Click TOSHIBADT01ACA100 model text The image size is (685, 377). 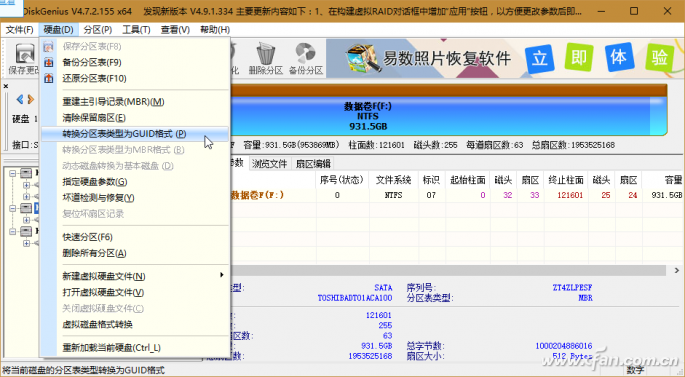click(x=355, y=298)
